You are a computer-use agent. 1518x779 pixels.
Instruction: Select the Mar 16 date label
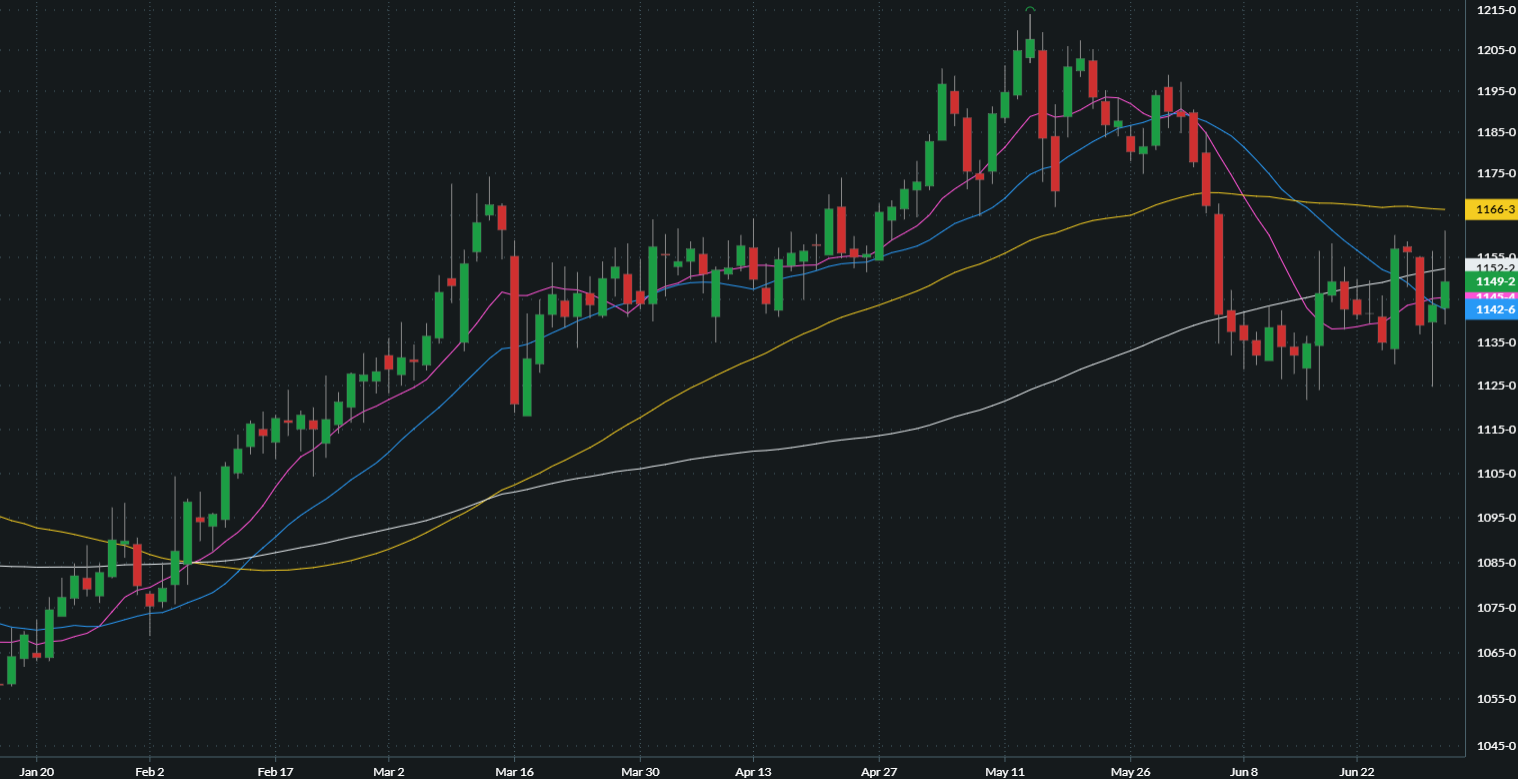coord(513,772)
